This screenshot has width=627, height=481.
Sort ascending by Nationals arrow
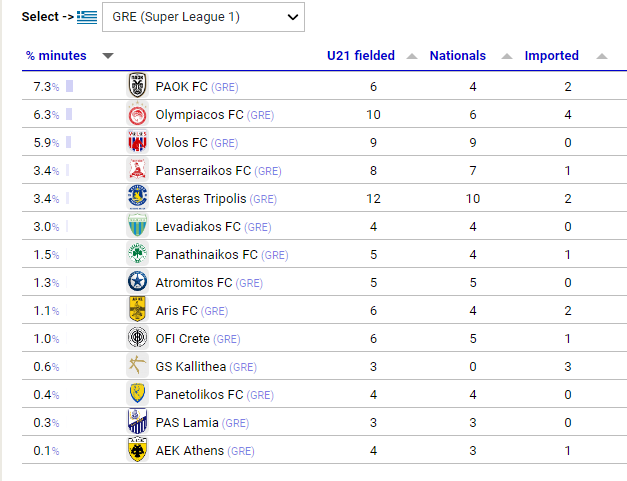[x=507, y=56]
